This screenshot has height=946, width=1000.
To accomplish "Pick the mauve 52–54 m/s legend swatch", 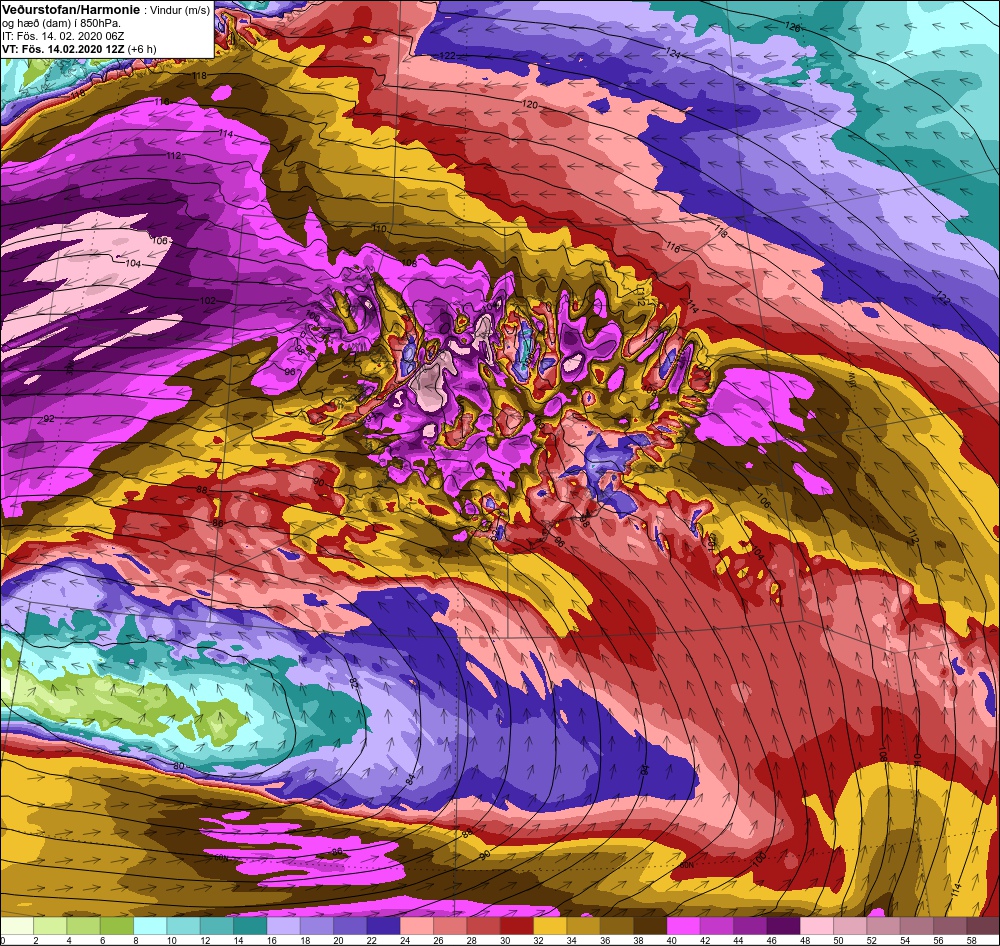I will click(883, 925).
